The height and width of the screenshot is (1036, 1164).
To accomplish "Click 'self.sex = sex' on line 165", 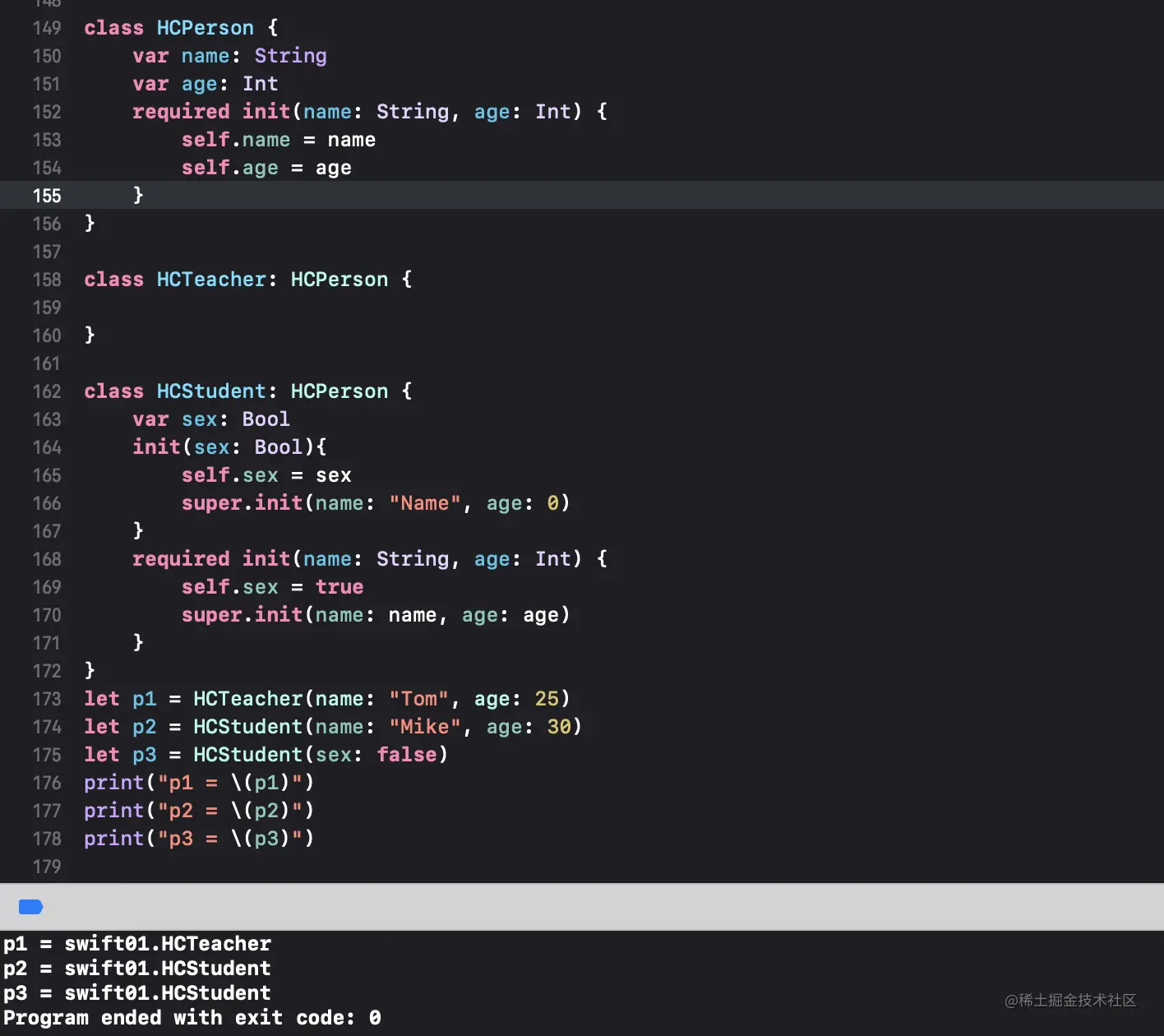I will click(x=266, y=475).
